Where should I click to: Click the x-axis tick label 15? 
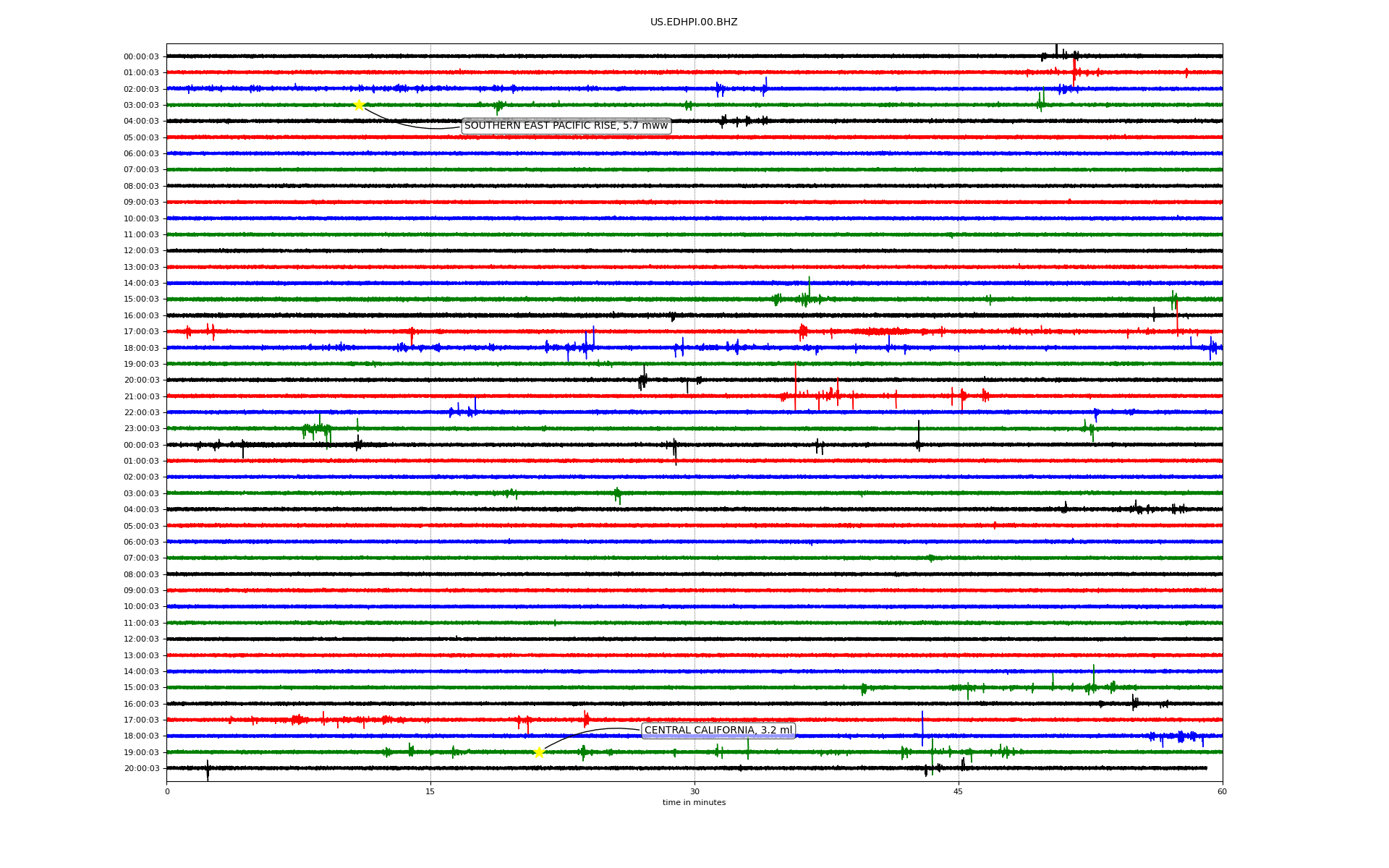pyautogui.click(x=430, y=791)
